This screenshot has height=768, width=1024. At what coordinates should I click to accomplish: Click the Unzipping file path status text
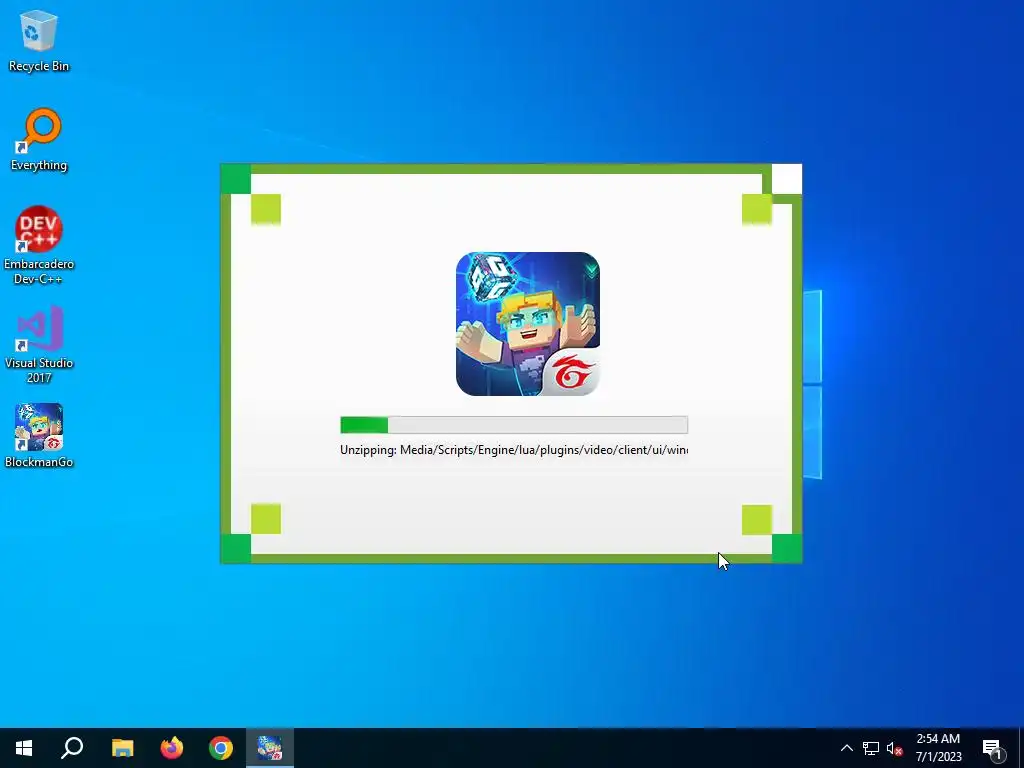pos(514,450)
